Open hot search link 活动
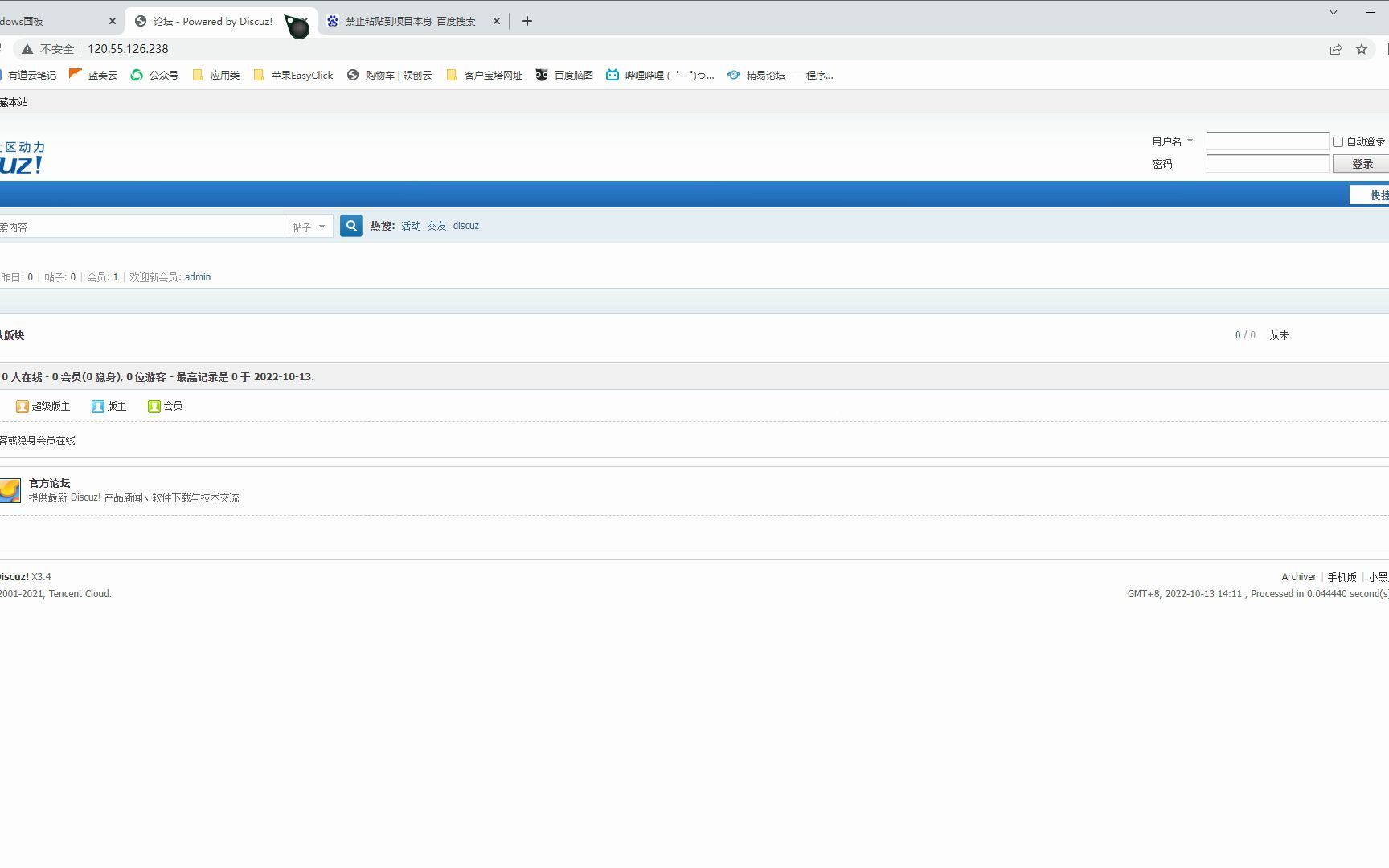The image size is (1389, 868). pos(412,226)
